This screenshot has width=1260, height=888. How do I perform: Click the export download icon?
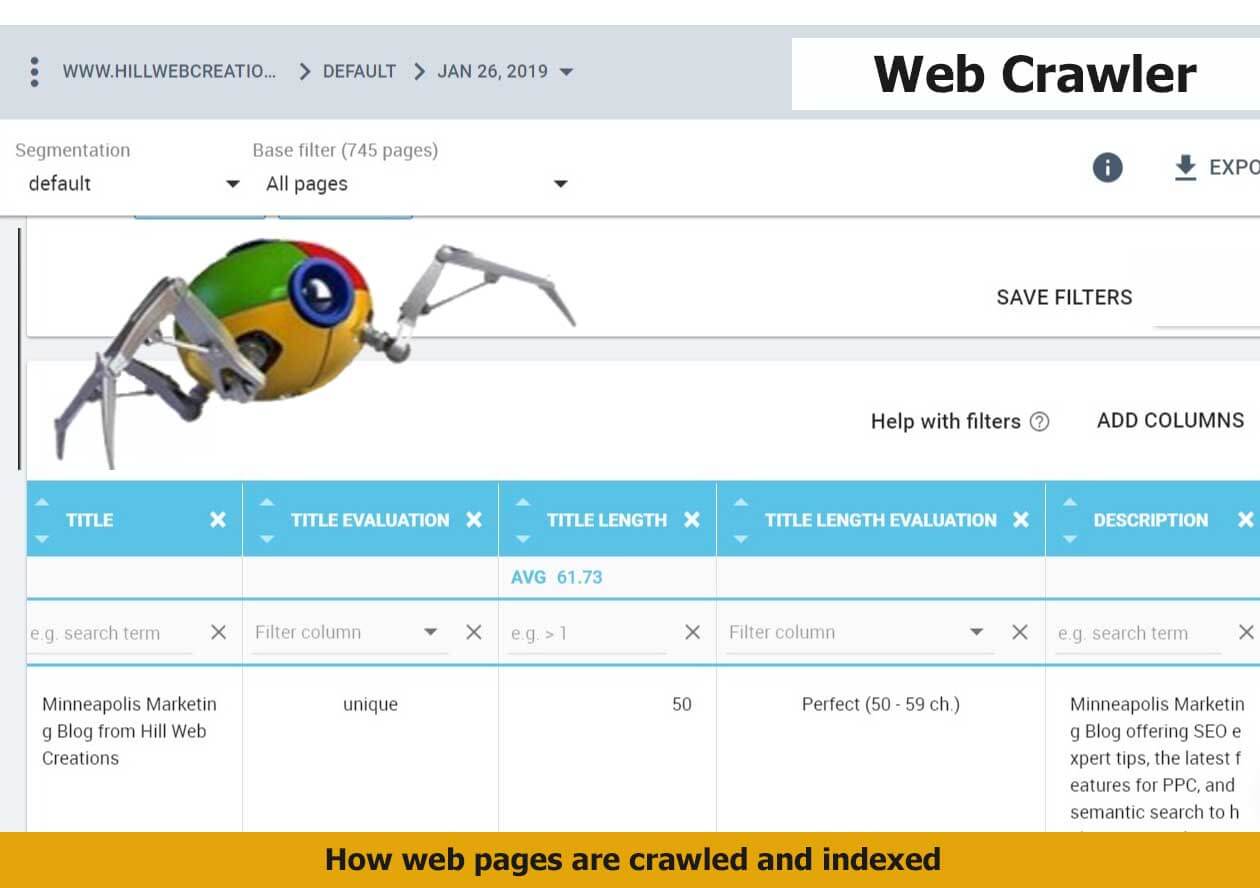[x=1185, y=168]
